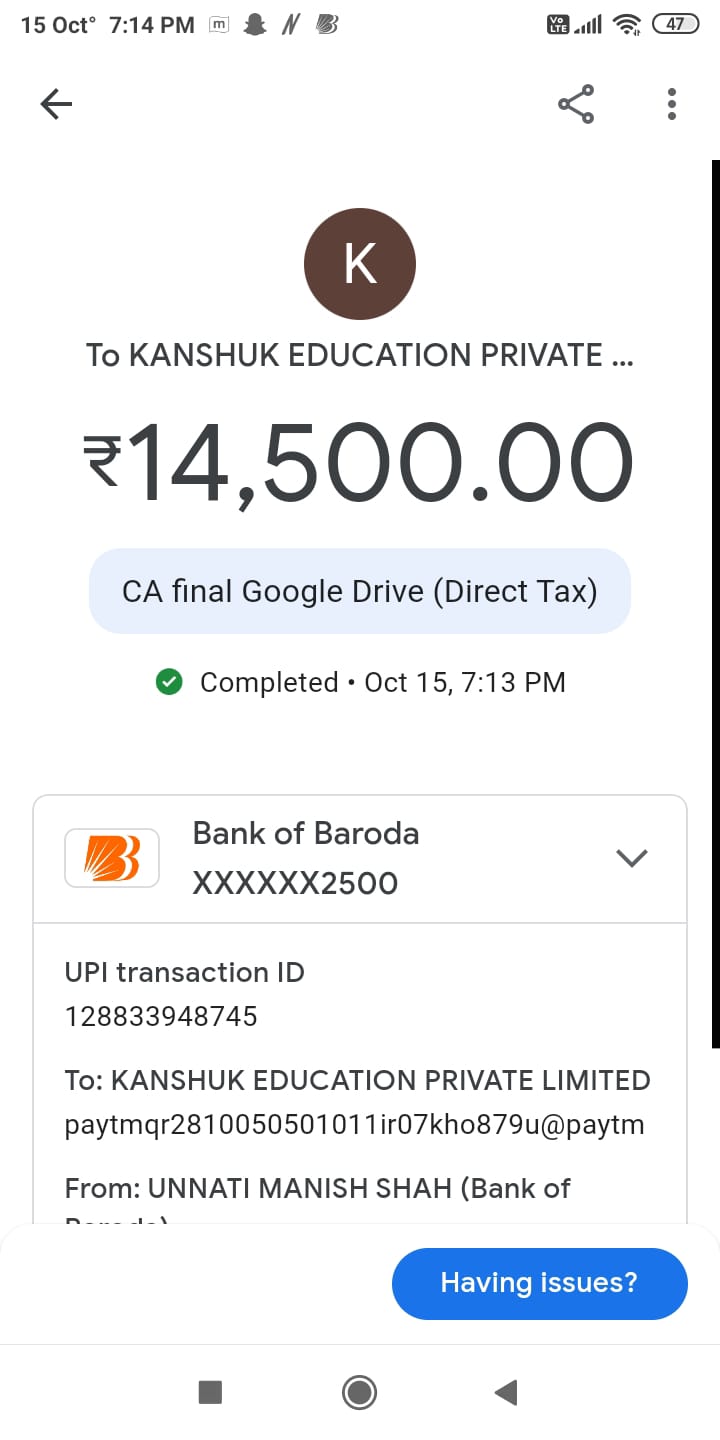
Task: Tap the brown K recipient avatar
Action: [x=360, y=264]
